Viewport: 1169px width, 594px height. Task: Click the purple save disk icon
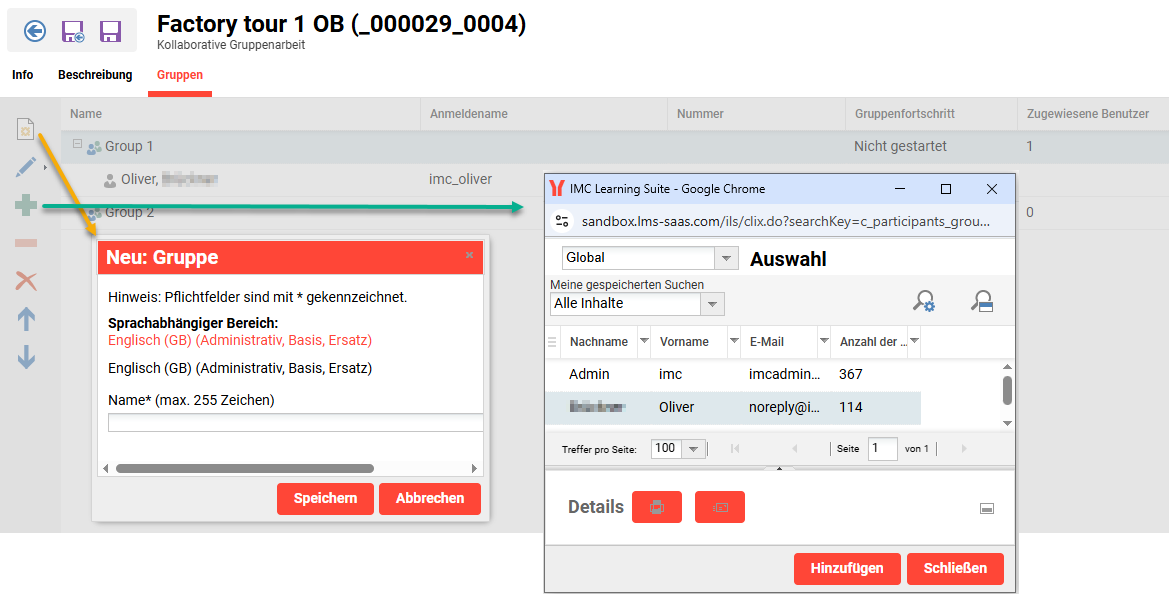click(110, 31)
